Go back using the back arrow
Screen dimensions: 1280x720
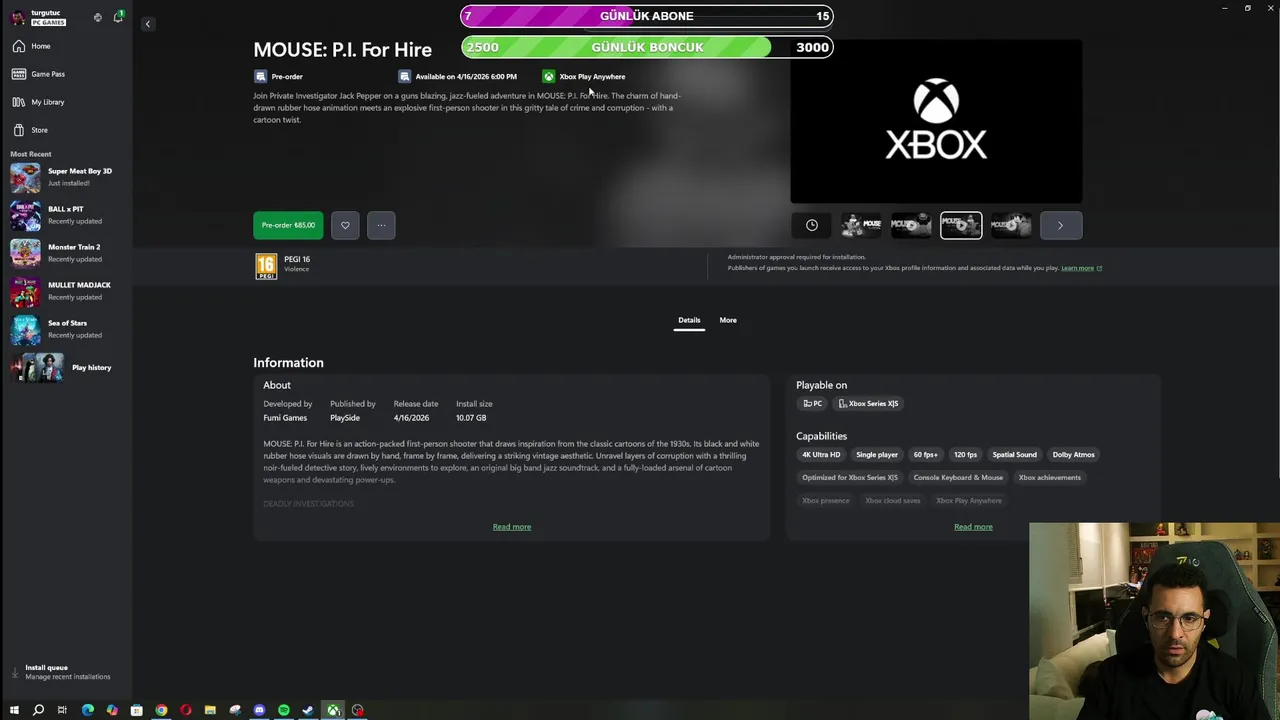pos(147,24)
